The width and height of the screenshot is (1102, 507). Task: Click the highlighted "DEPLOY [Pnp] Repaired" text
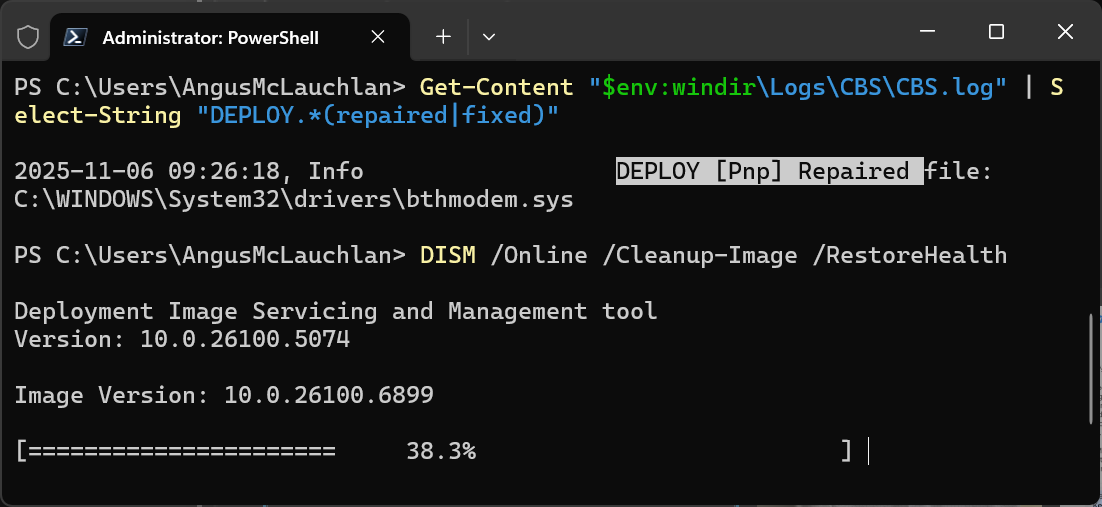pos(763,171)
